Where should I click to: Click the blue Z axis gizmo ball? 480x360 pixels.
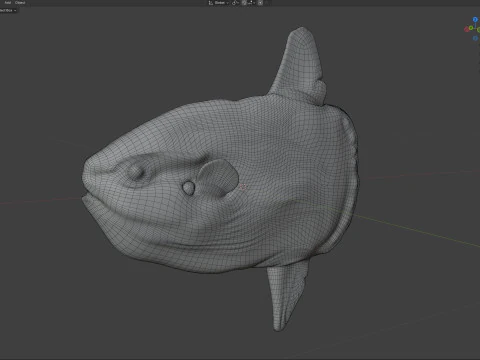(x=475, y=19)
